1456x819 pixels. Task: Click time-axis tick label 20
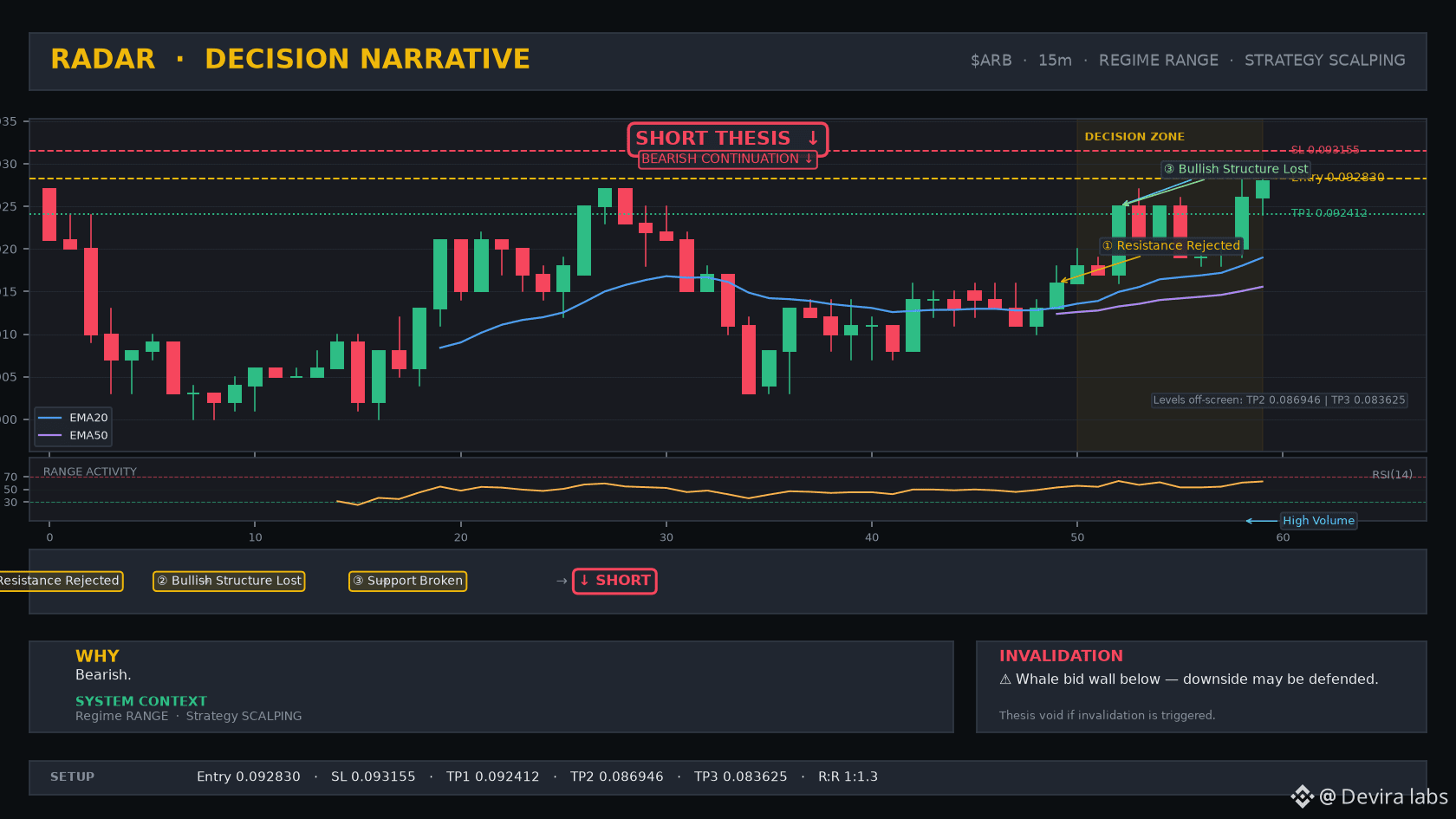460,537
